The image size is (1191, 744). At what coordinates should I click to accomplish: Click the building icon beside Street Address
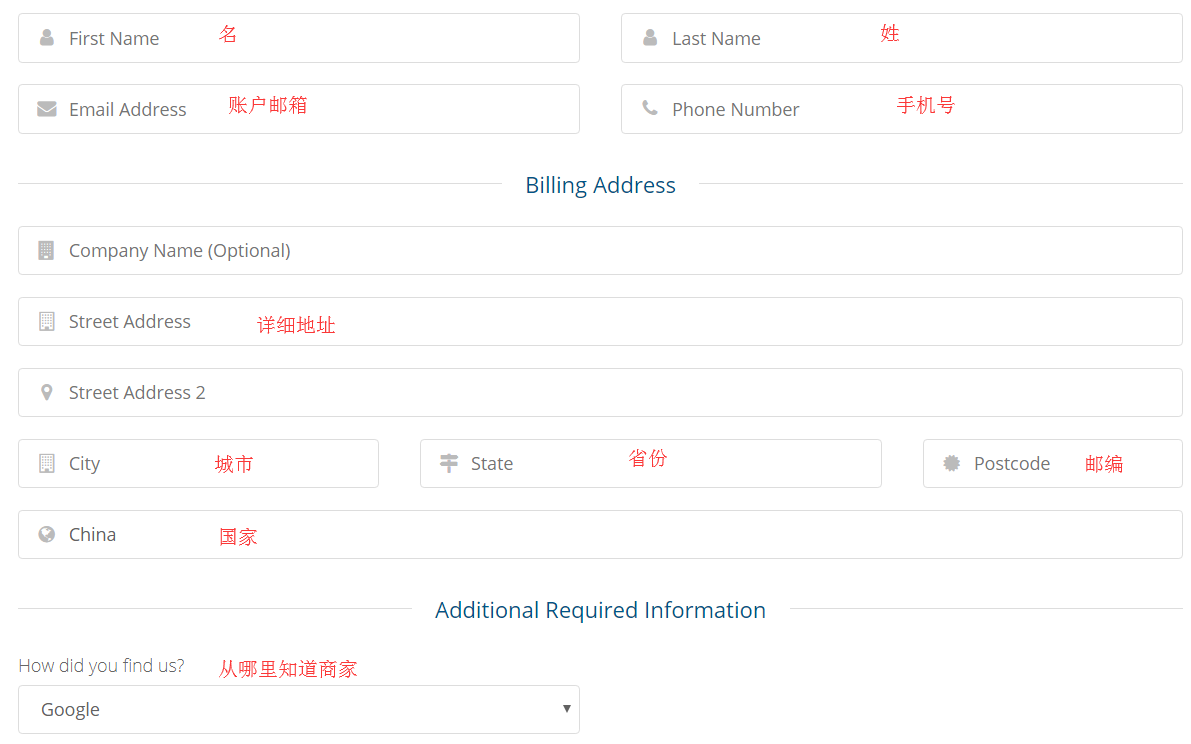click(46, 321)
